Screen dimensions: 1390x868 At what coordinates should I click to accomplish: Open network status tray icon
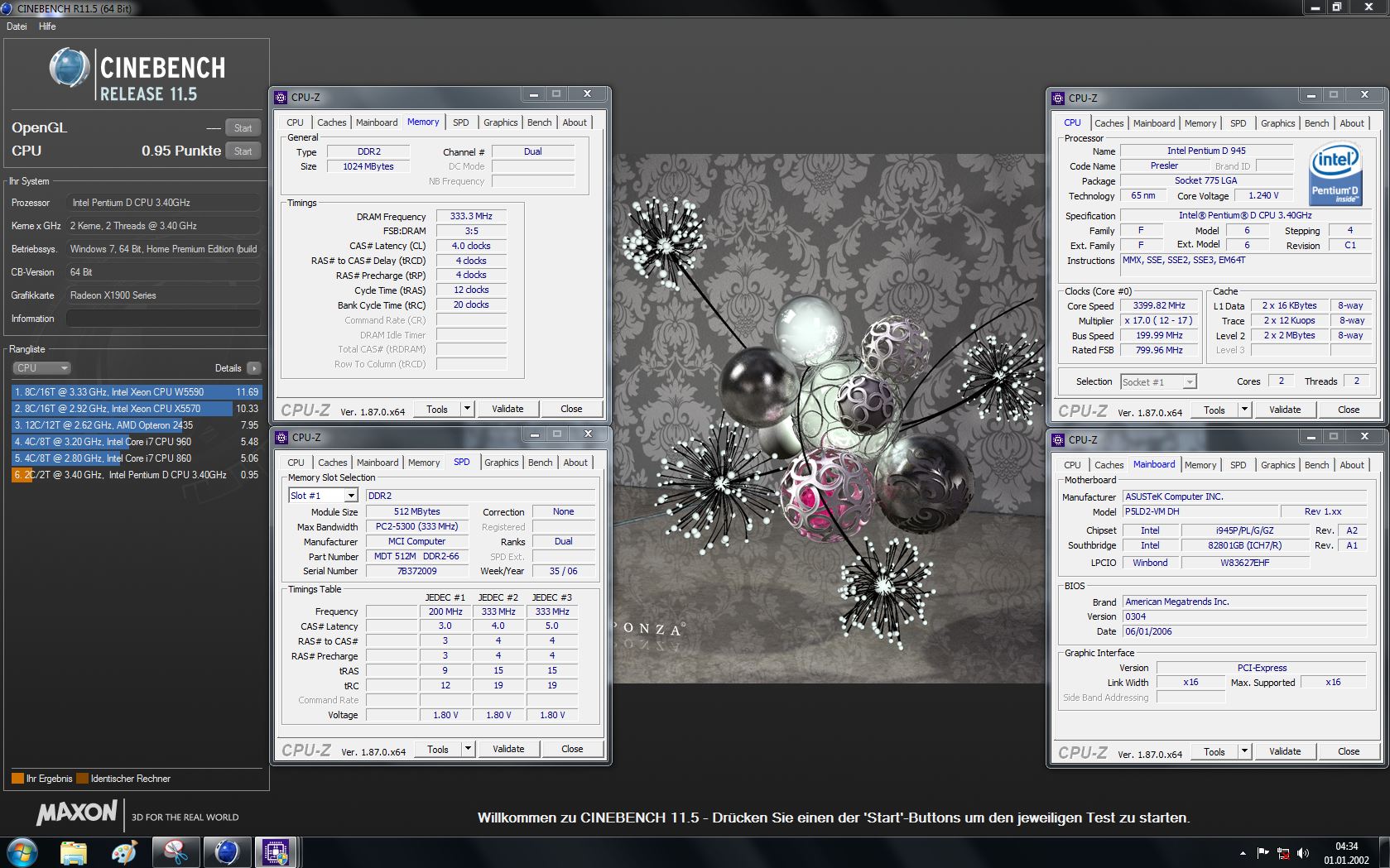(x=1283, y=853)
